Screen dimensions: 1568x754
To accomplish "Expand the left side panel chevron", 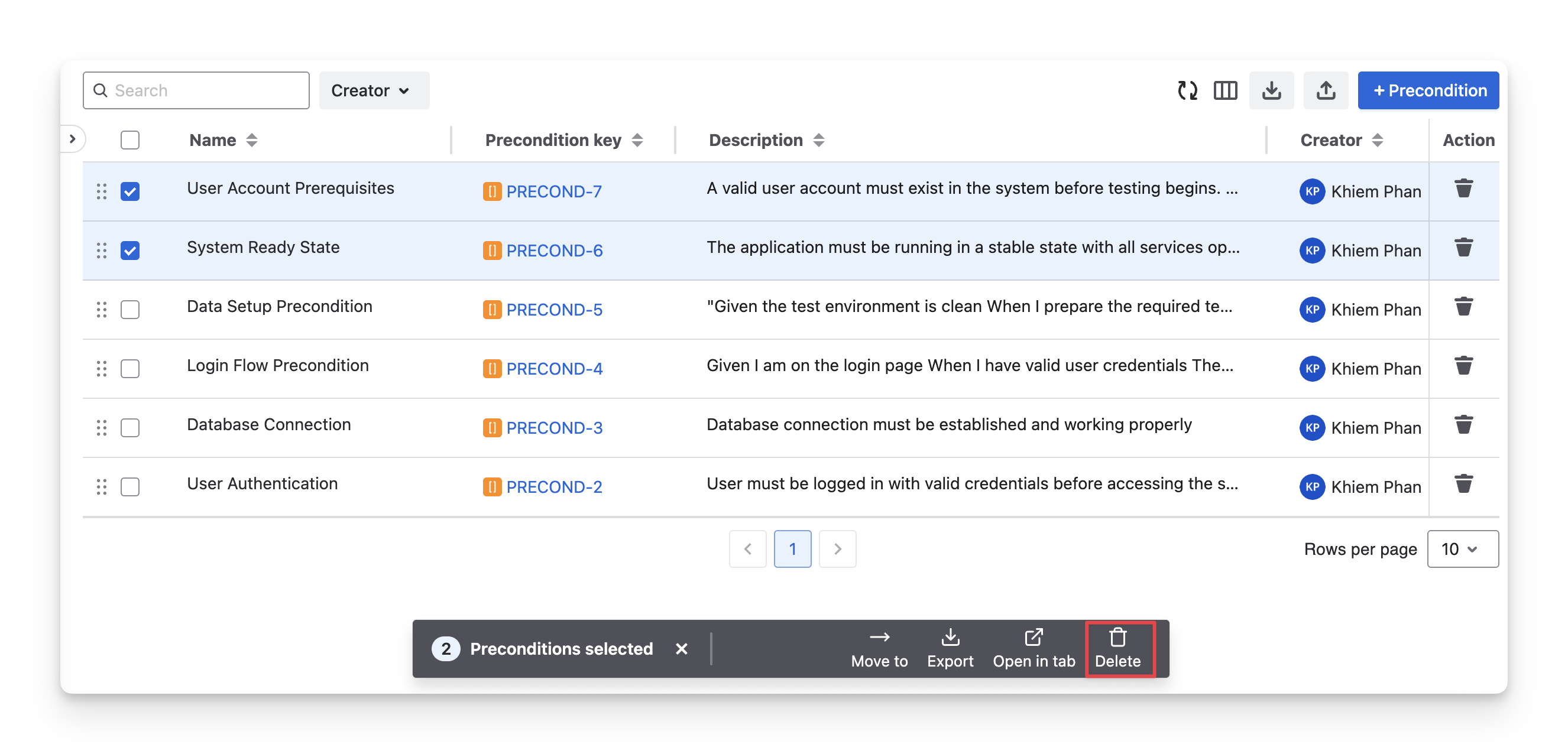I will [x=73, y=139].
